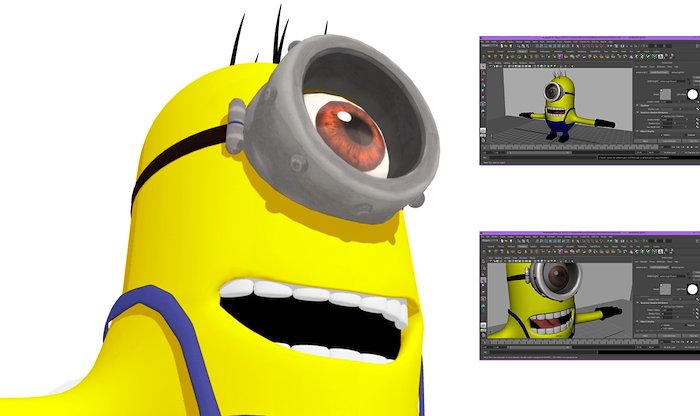This screenshot has width=700, height=416.
Task: Open the upper Maya screenshot with T-pose minion
Action: [590, 100]
